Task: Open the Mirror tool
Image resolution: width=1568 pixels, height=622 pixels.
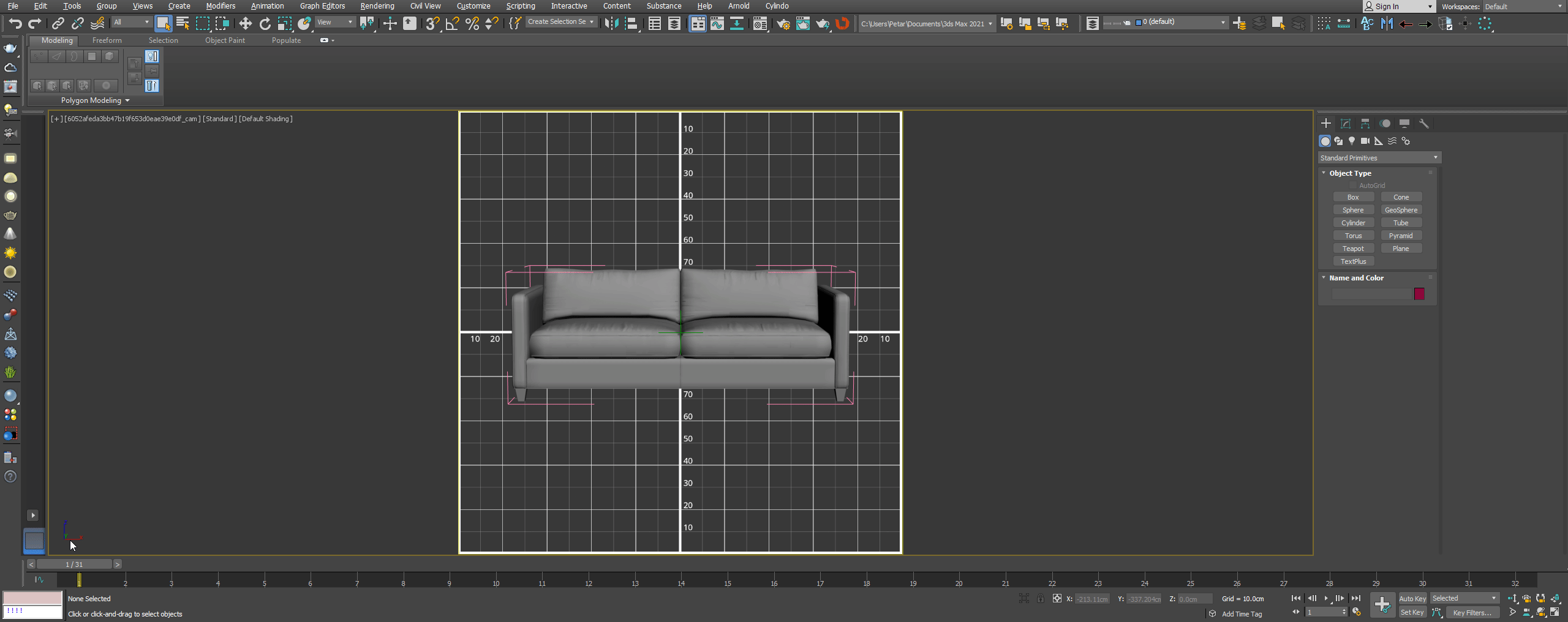Action: point(611,23)
